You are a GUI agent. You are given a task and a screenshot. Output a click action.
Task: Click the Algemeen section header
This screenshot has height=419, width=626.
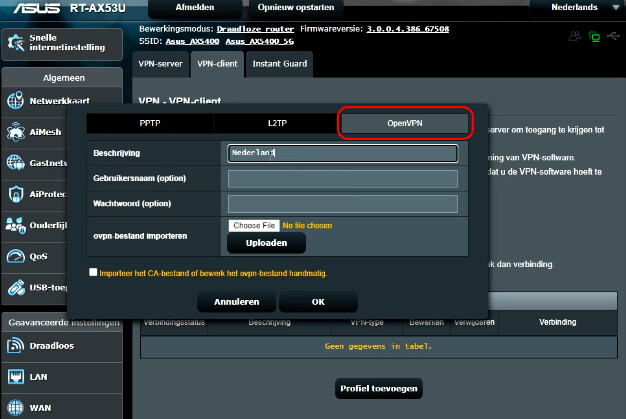pos(62,78)
